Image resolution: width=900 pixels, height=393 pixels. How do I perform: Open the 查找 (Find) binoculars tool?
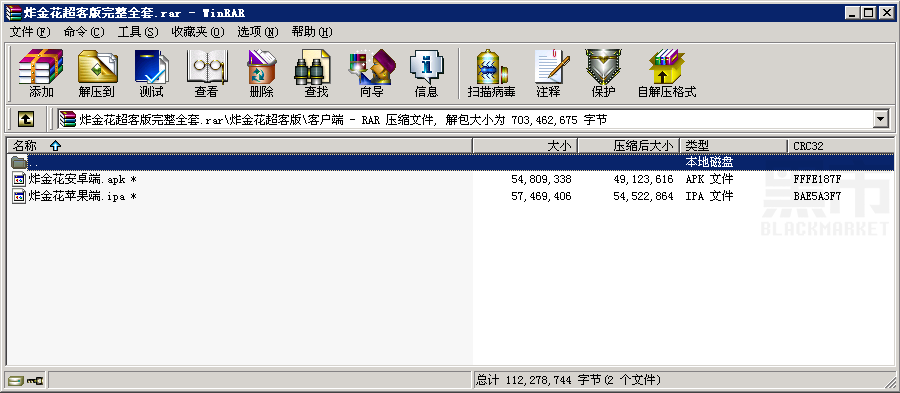coord(316,73)
